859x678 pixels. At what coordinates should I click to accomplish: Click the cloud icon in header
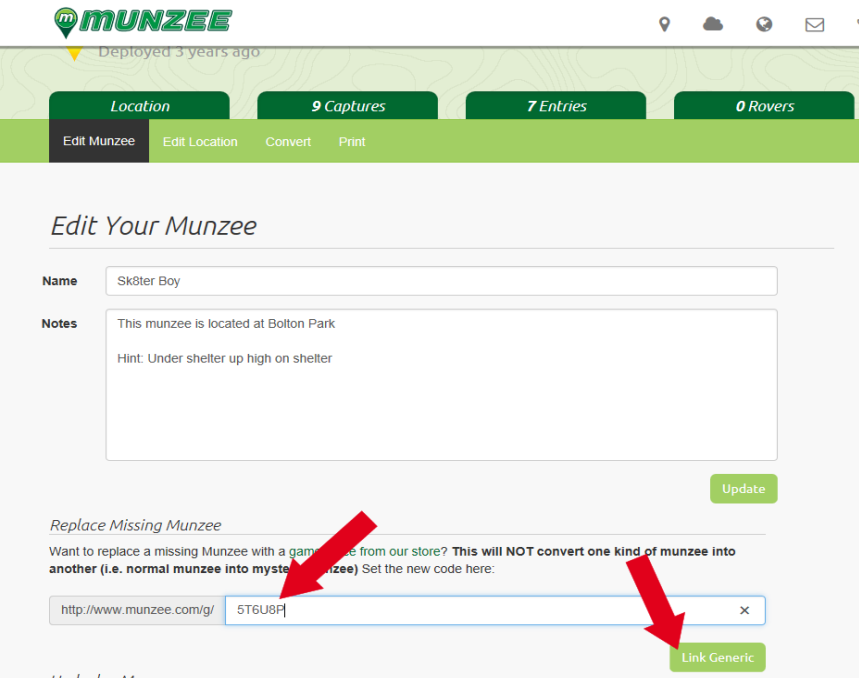[713, 24]
